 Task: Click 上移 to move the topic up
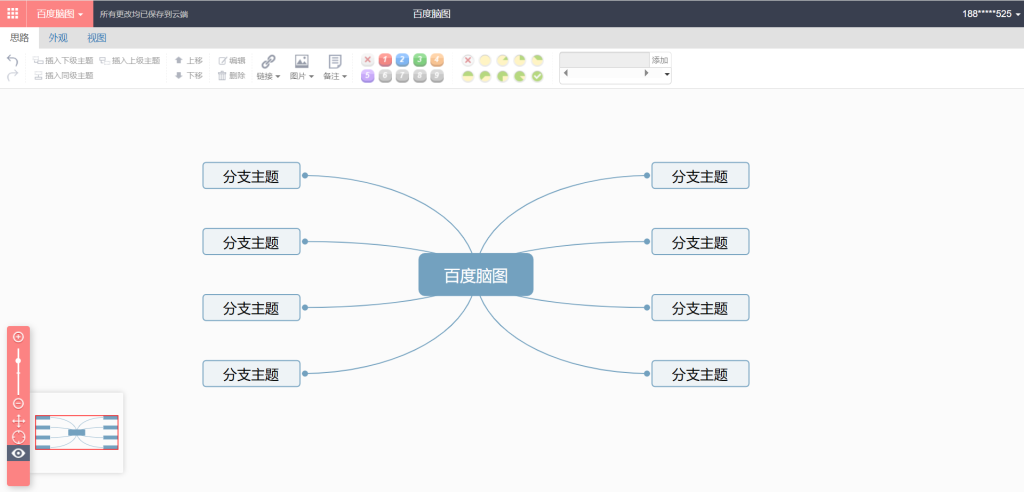click(x=189, y=60)
